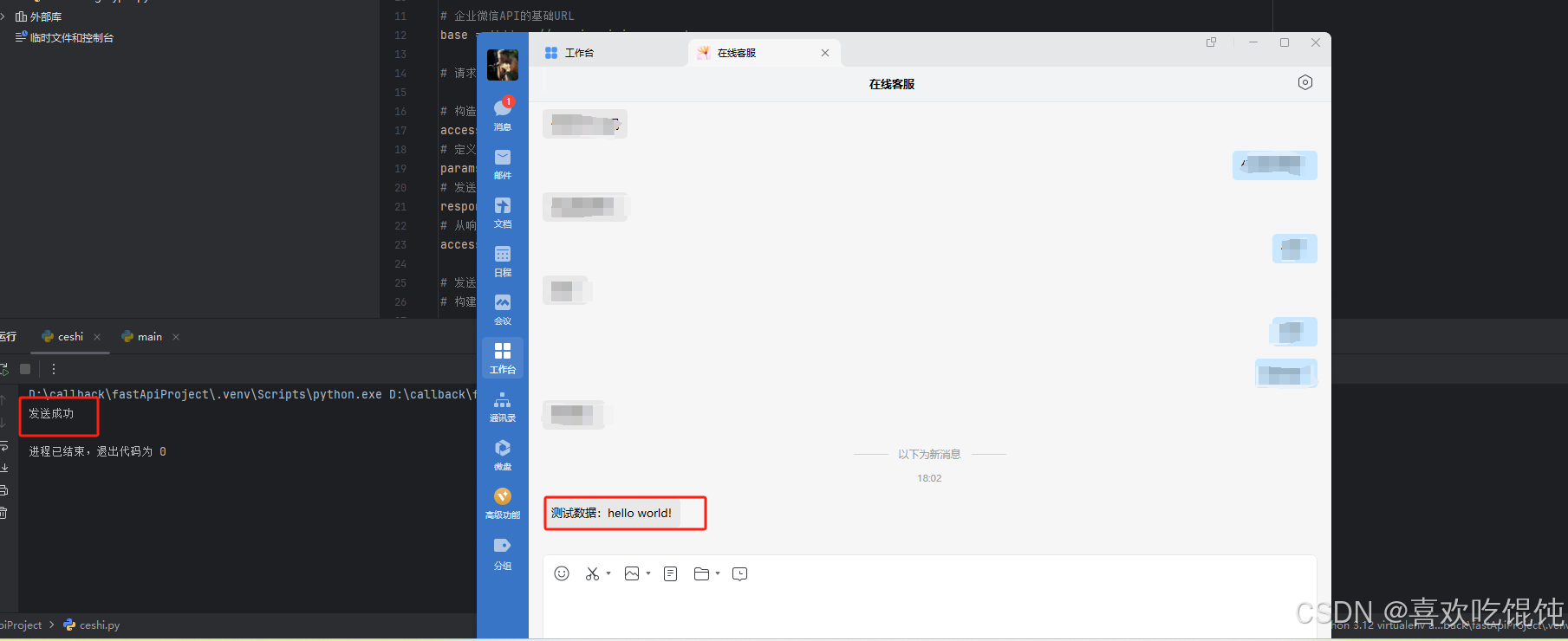The height and width of the screenshot is (641, 1568).
Task: Open the 邮件 mail section in WeCom
Action: click(503, 163)
